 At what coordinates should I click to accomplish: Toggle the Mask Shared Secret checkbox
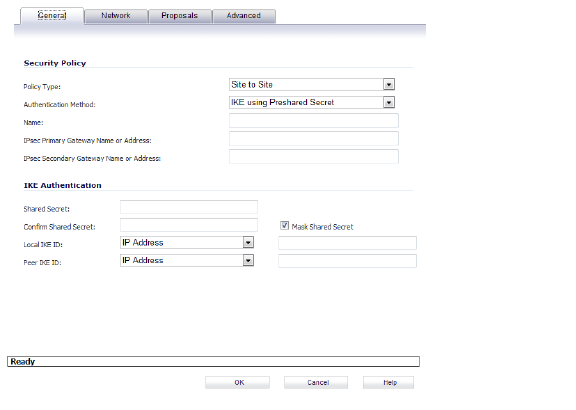[284, 226]
